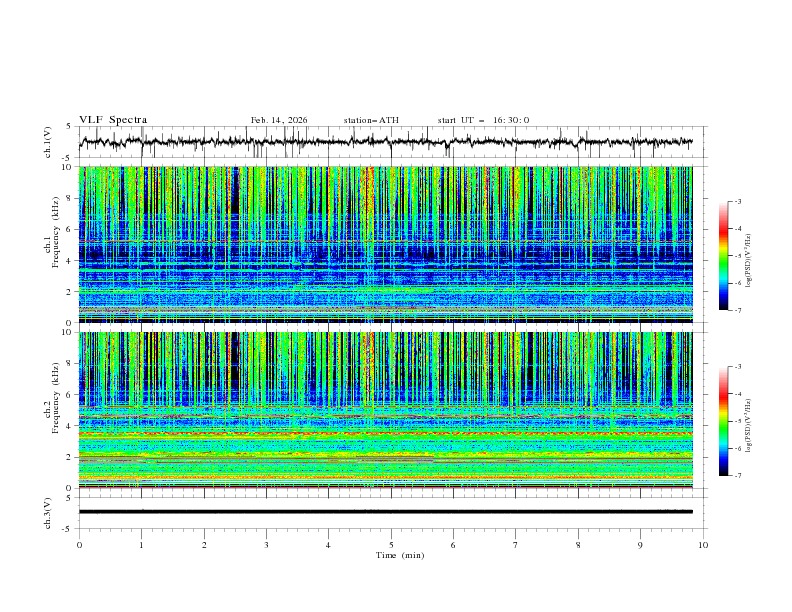Viewport: 792px width, 612px height.
Task: Select the 0 minute tick on time axis
Action: (x=80, y=544)
